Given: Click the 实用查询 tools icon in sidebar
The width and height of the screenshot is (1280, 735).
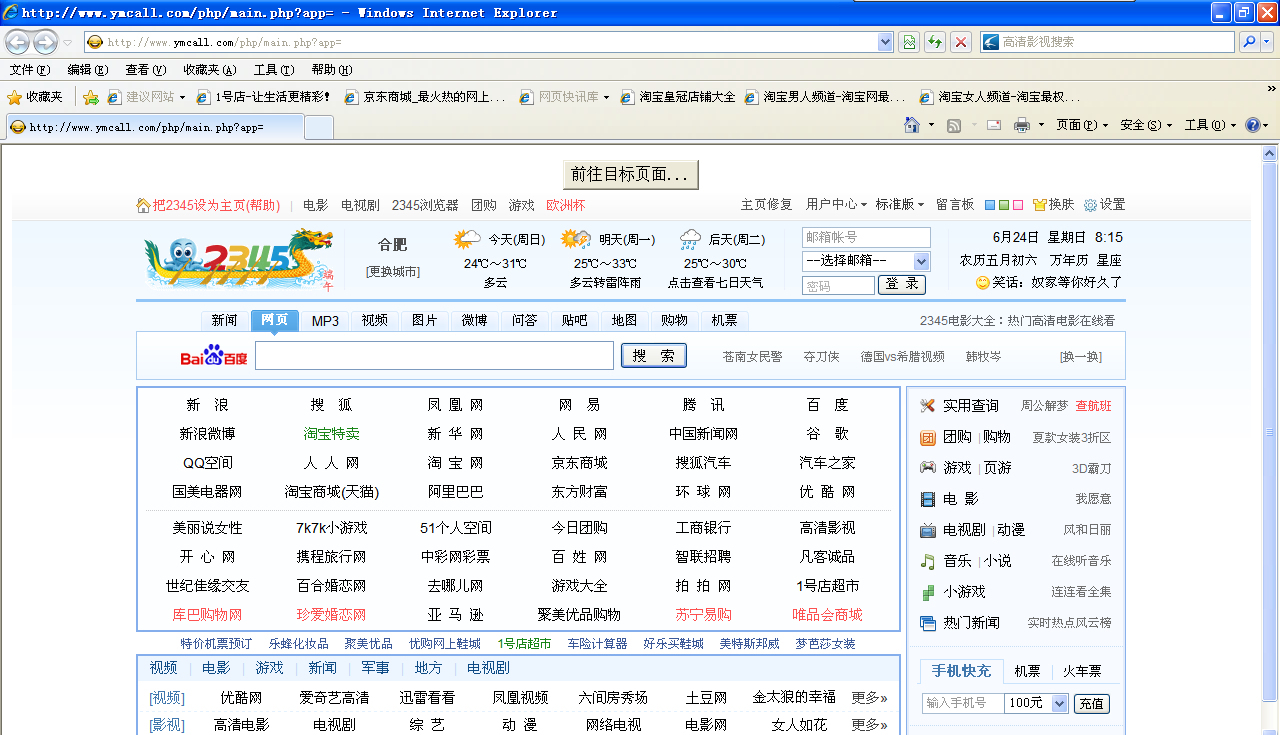Looking at the screenshot, I should coord(928,407).
